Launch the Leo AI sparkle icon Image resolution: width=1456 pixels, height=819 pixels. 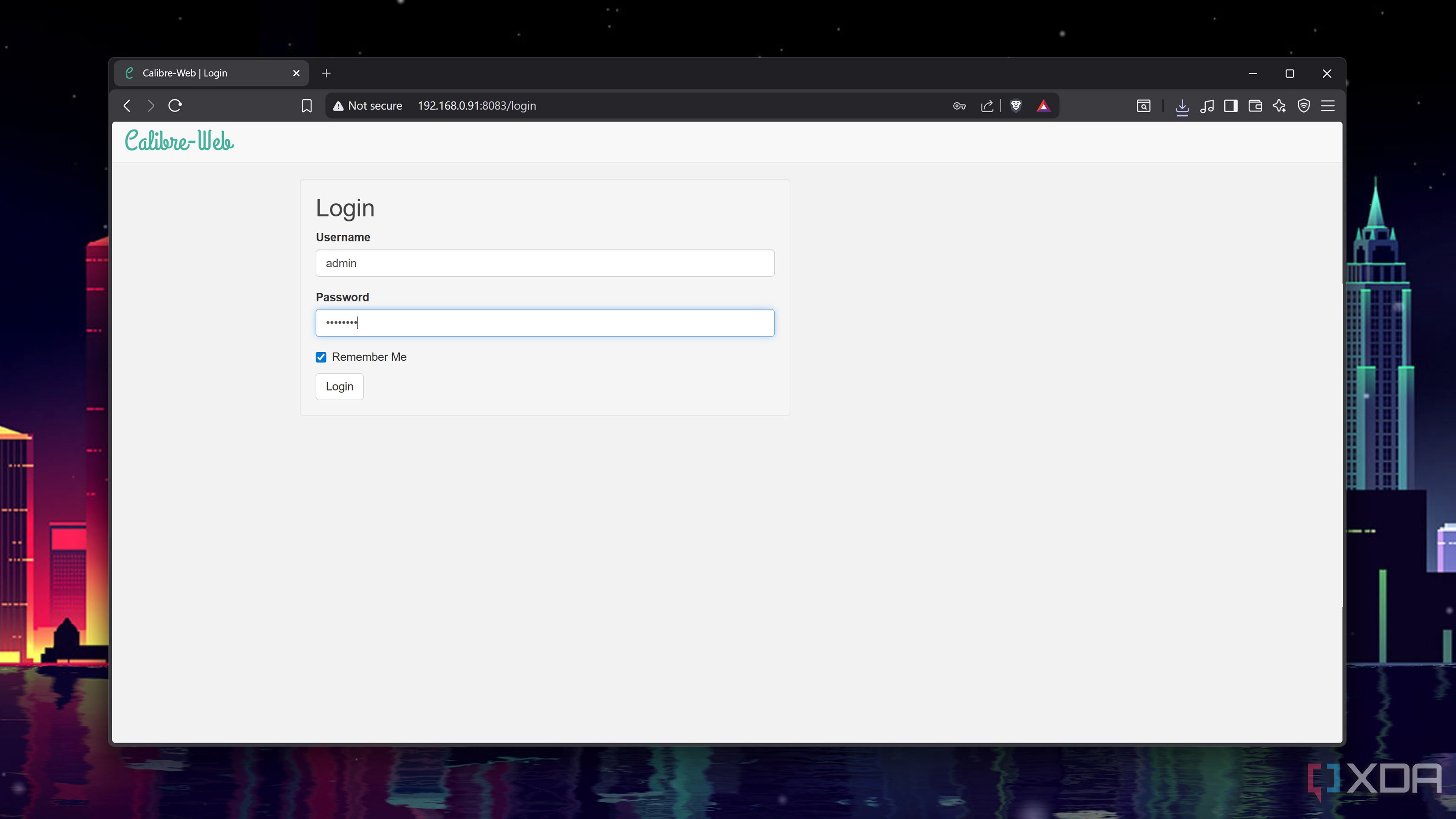point(1280,106)
